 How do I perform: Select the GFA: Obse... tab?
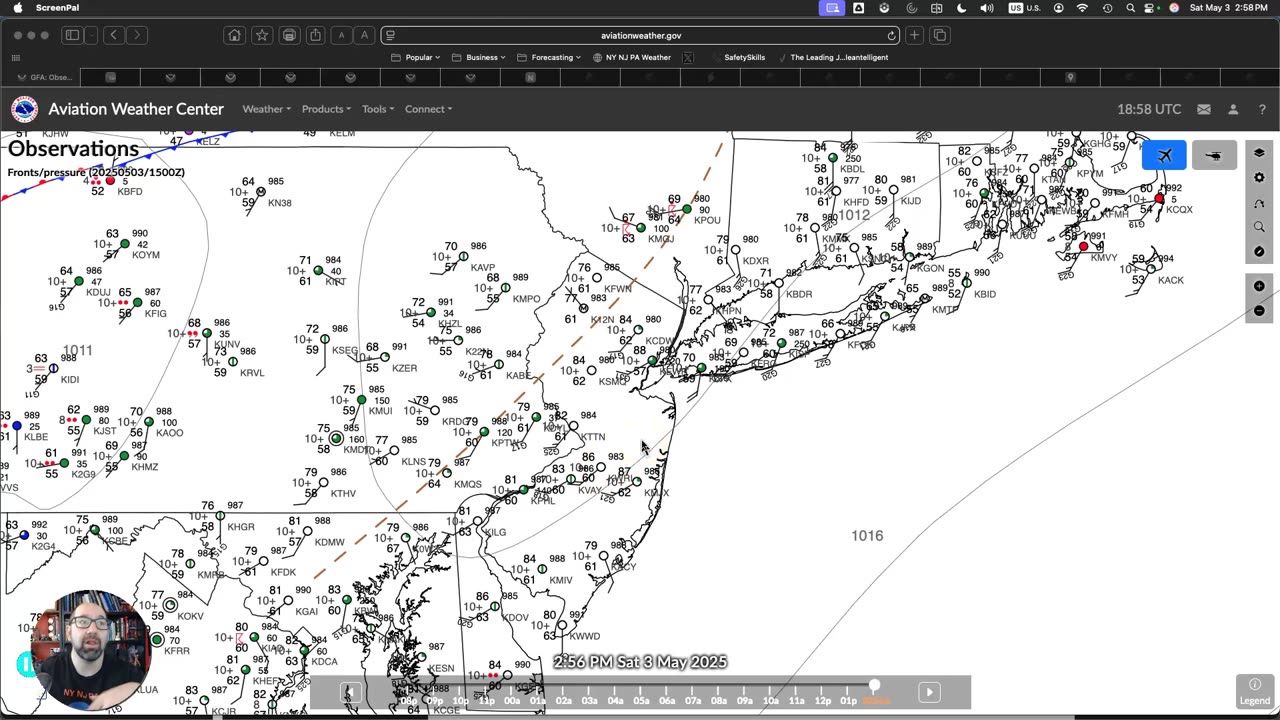(45, 77)
